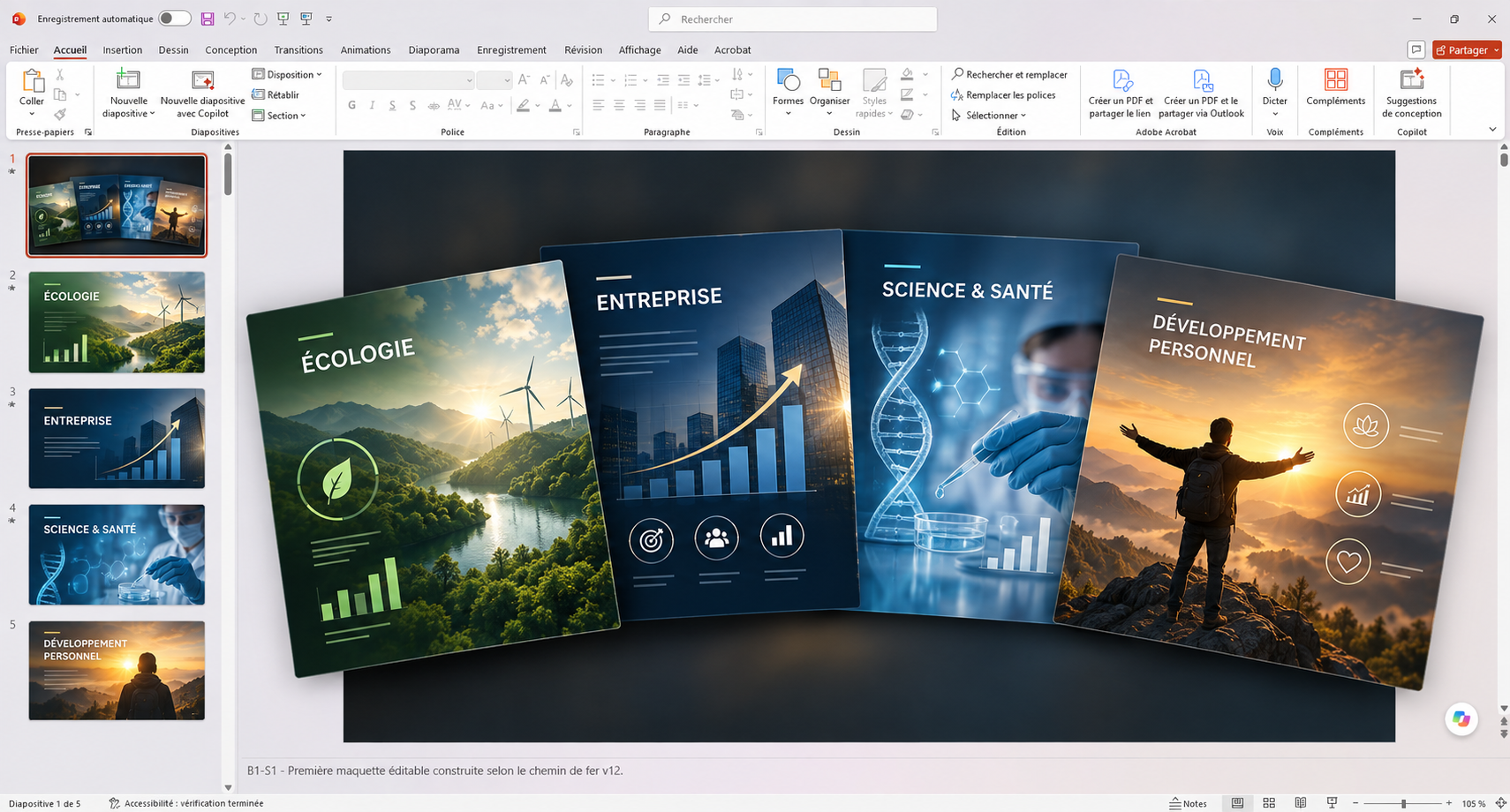Open the Formes shapes gallery
The width and height of the screenshot is (1510, 812).
788,93
